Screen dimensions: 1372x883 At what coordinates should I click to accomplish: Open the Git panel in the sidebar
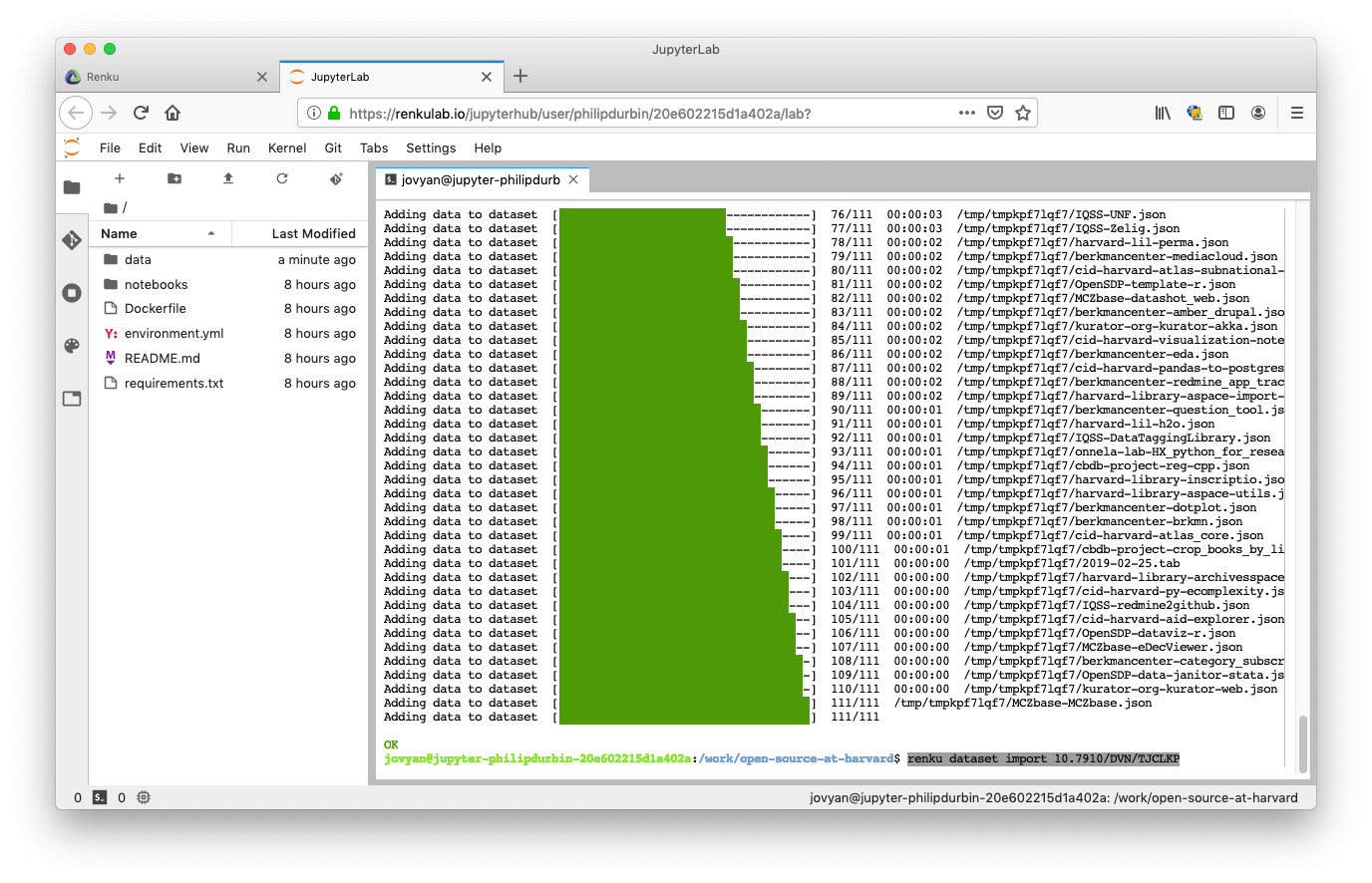pos(72,239)
